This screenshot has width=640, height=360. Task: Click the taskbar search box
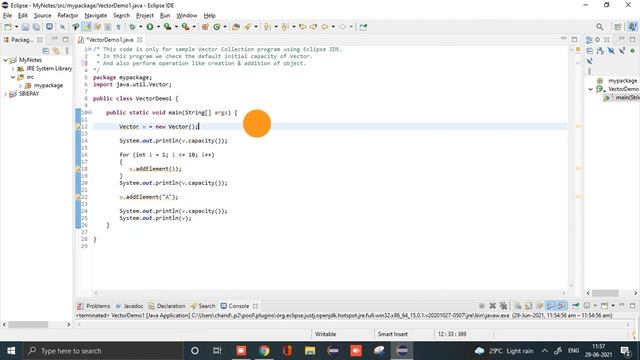102,351
